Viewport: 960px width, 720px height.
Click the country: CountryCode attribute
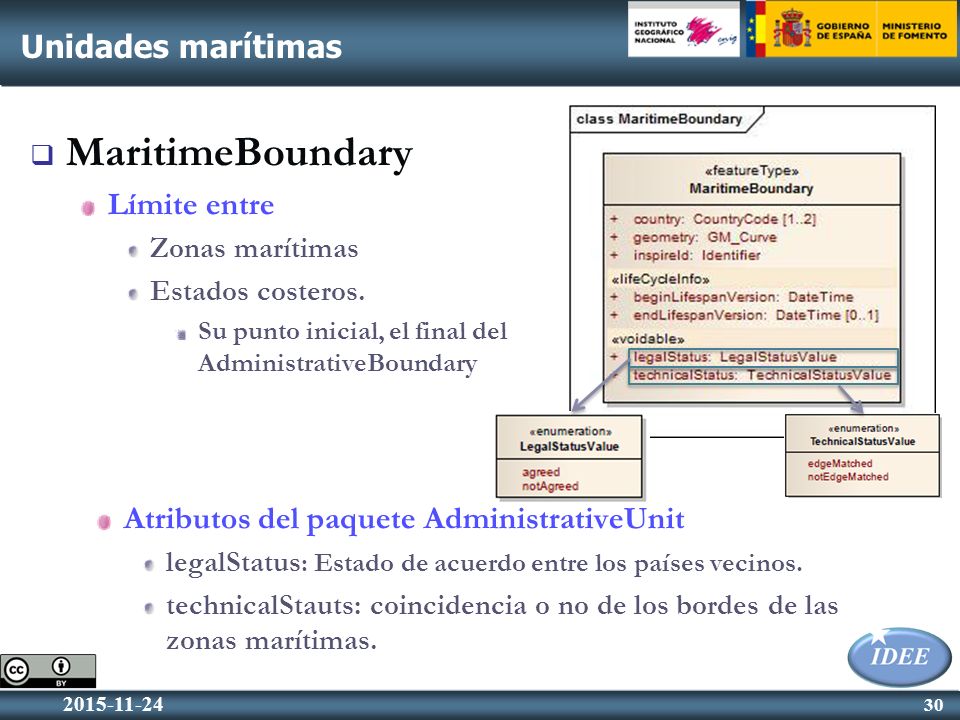coord(724,219)
